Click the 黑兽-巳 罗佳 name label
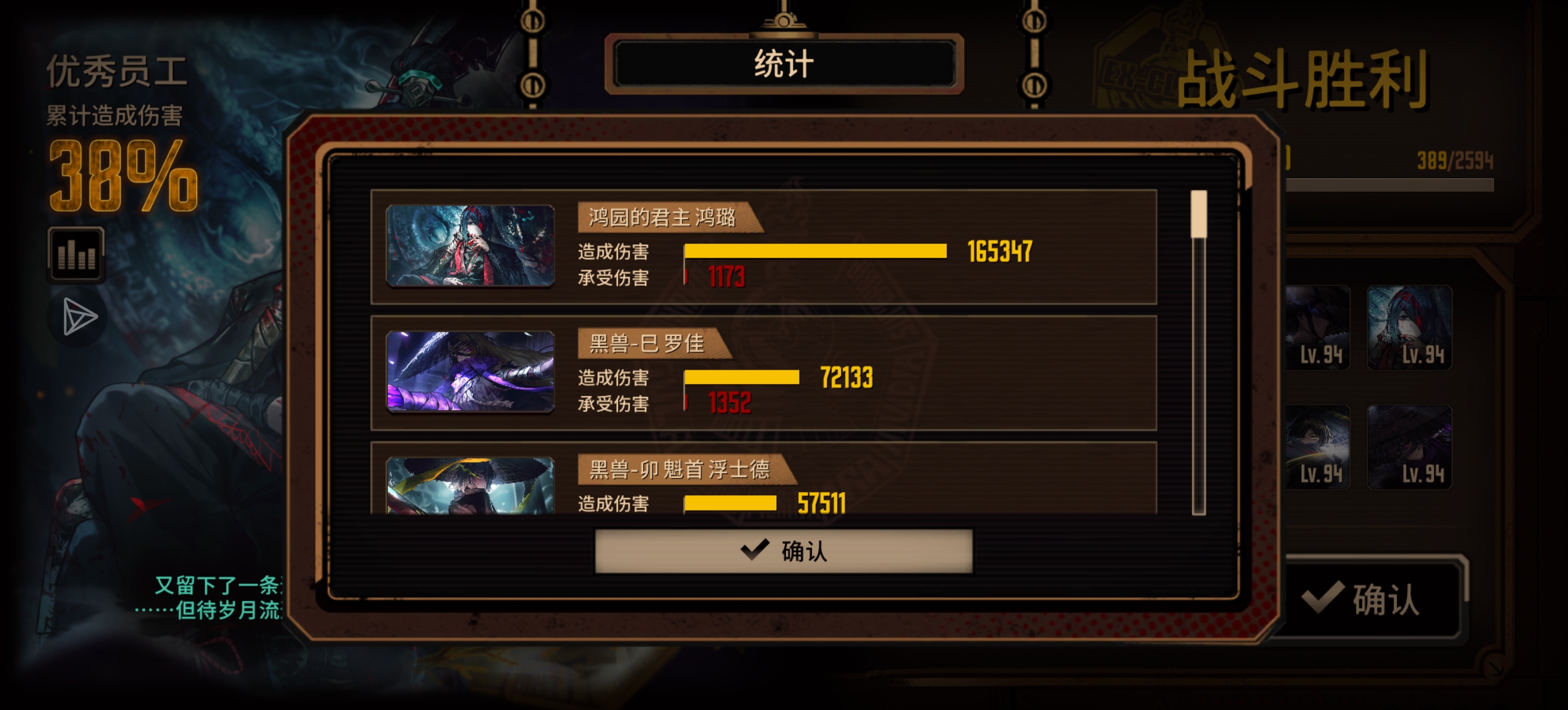This screenshot has width=1568, height=710. coord(646,343)
